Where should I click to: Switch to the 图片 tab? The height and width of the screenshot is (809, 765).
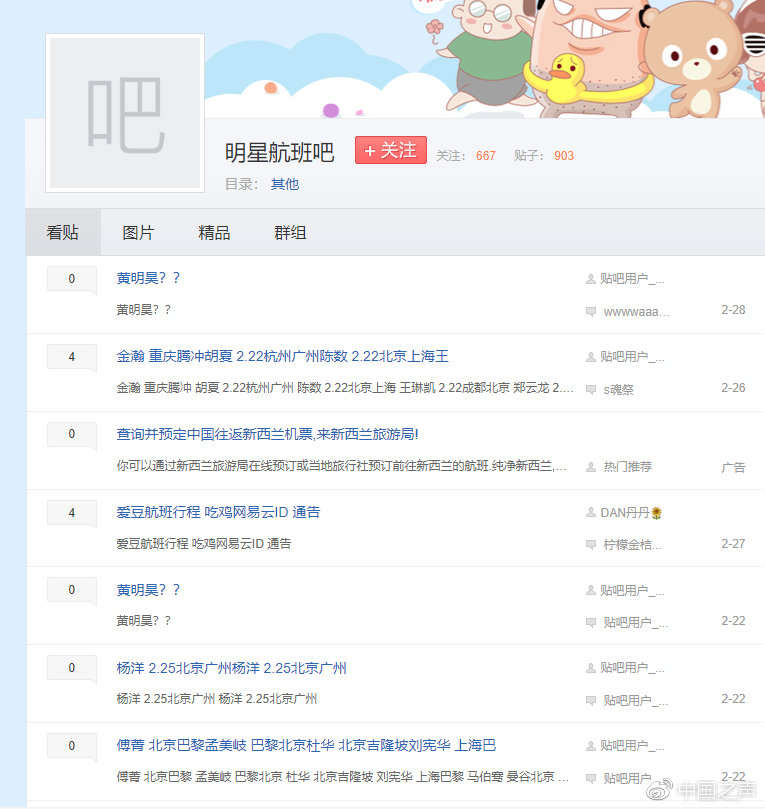click(138, 232)
